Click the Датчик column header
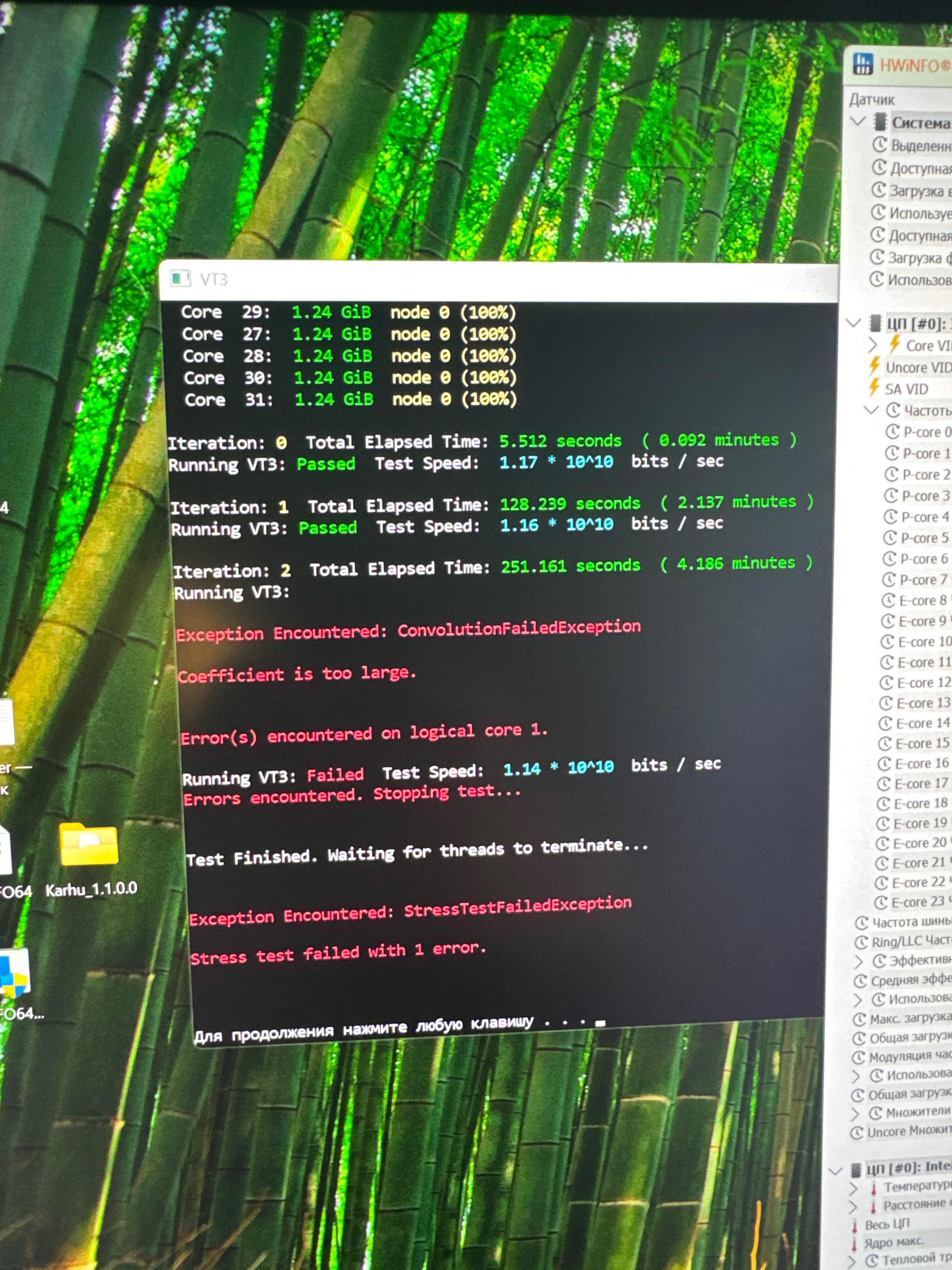Image resolution: width=952 pixels, height=1270 pixels. click(x=872, y=100)
